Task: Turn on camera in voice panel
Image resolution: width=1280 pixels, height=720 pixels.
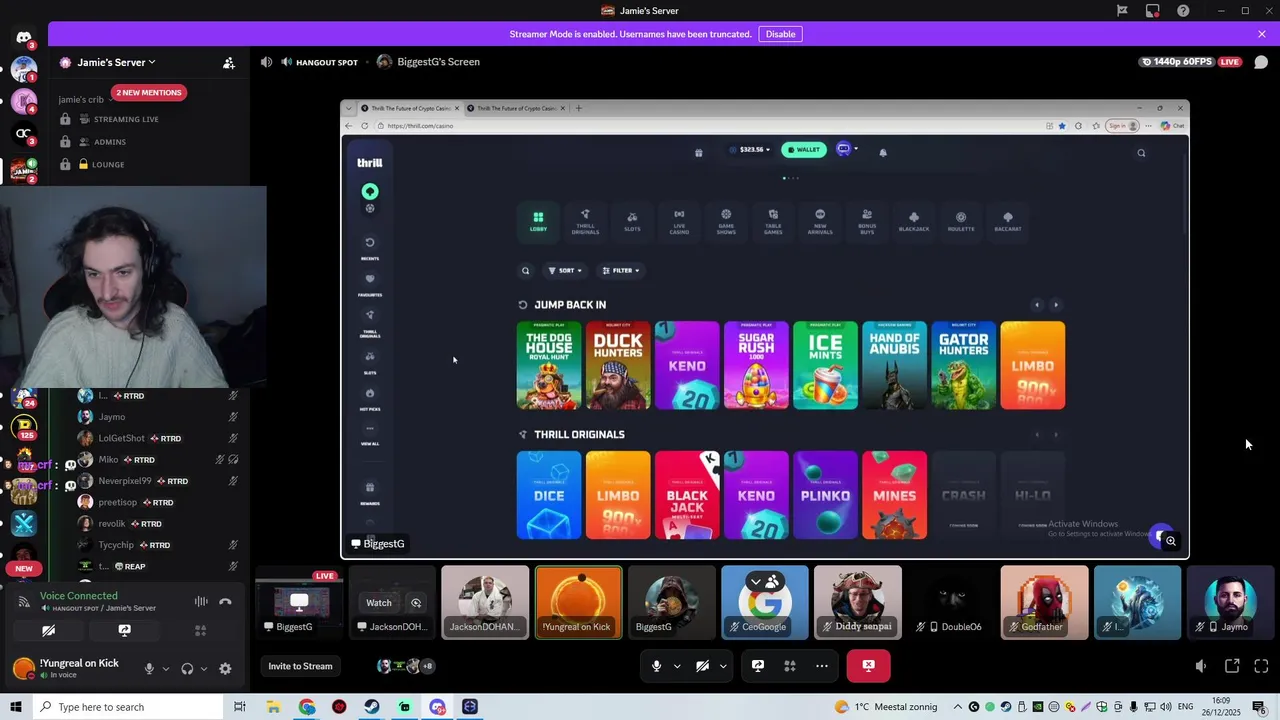Action: tap(48, 631)
